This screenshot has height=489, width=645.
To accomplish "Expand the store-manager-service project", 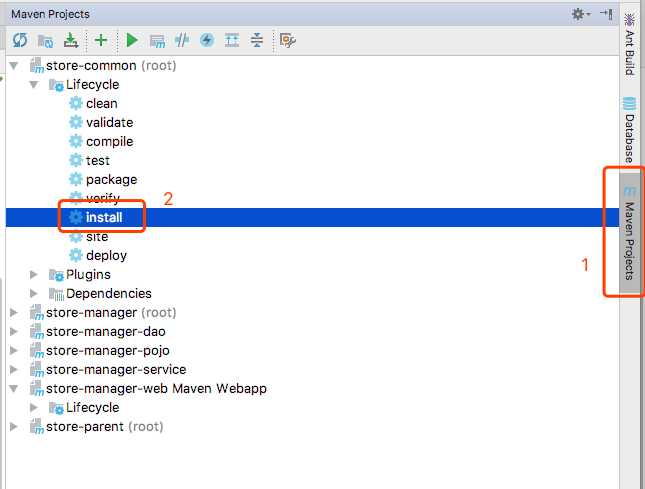I will pyautogui.click(x=14, y=369).
